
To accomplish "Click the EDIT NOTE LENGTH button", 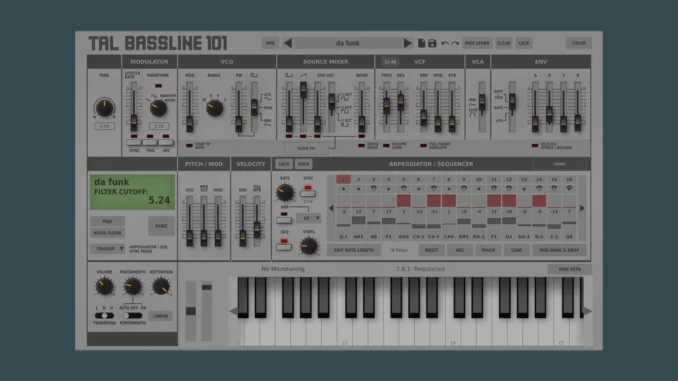I will point(354,250).
